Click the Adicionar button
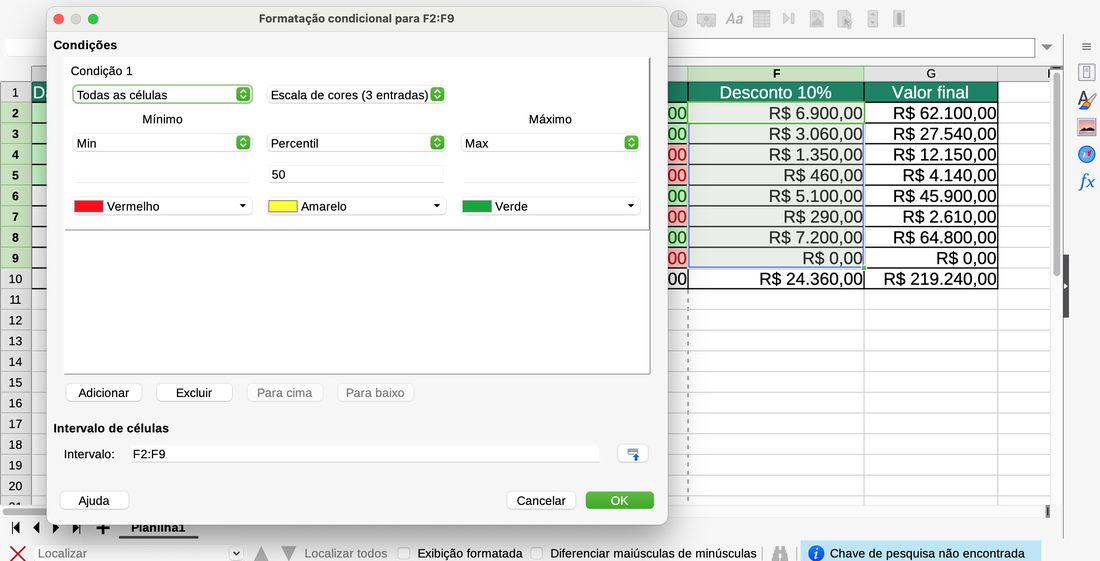This screenshot has width=1100, height=561. click(x=104, y=393)
